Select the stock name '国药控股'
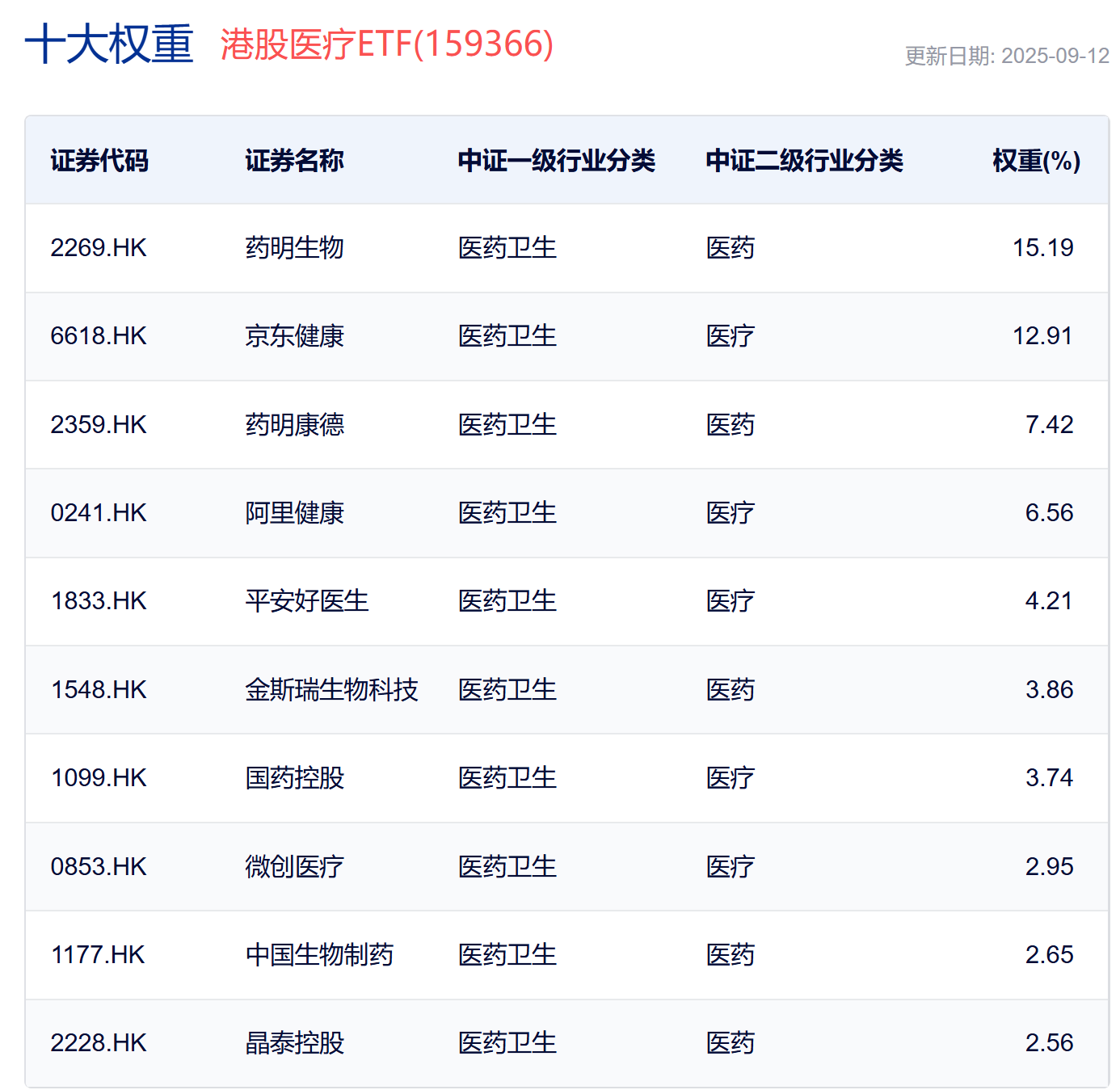This screenshot has width=1120, height=1090. [x=295, y=778]
